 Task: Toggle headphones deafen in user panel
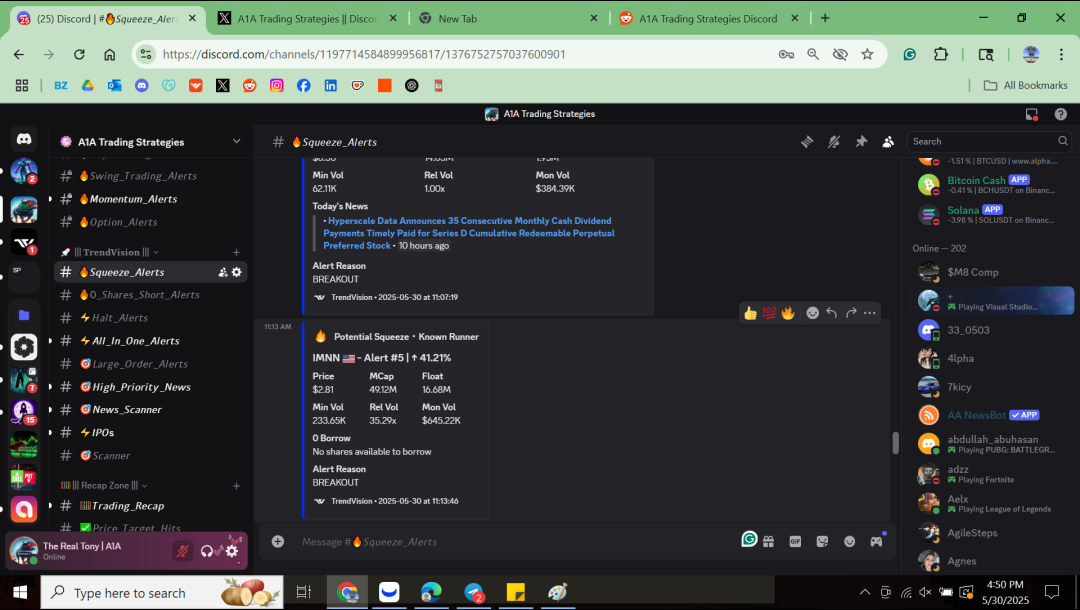point(207,551)
